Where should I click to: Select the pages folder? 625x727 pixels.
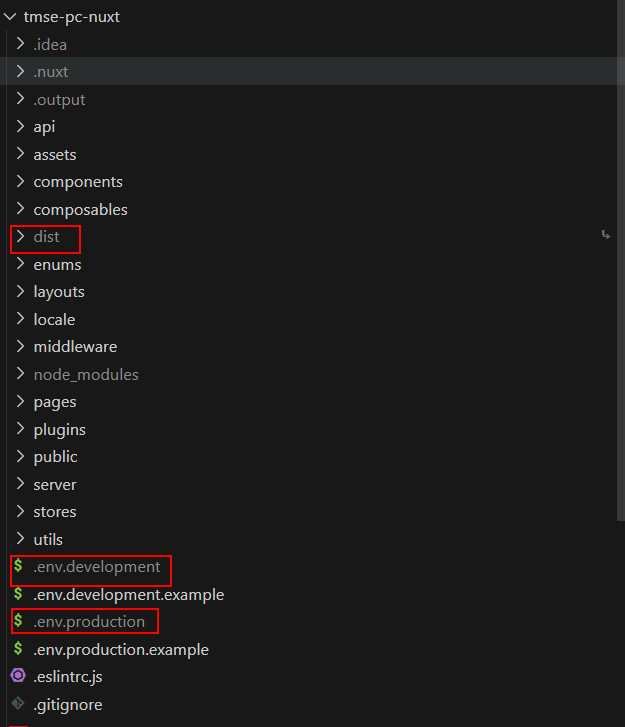click(55, 402)
